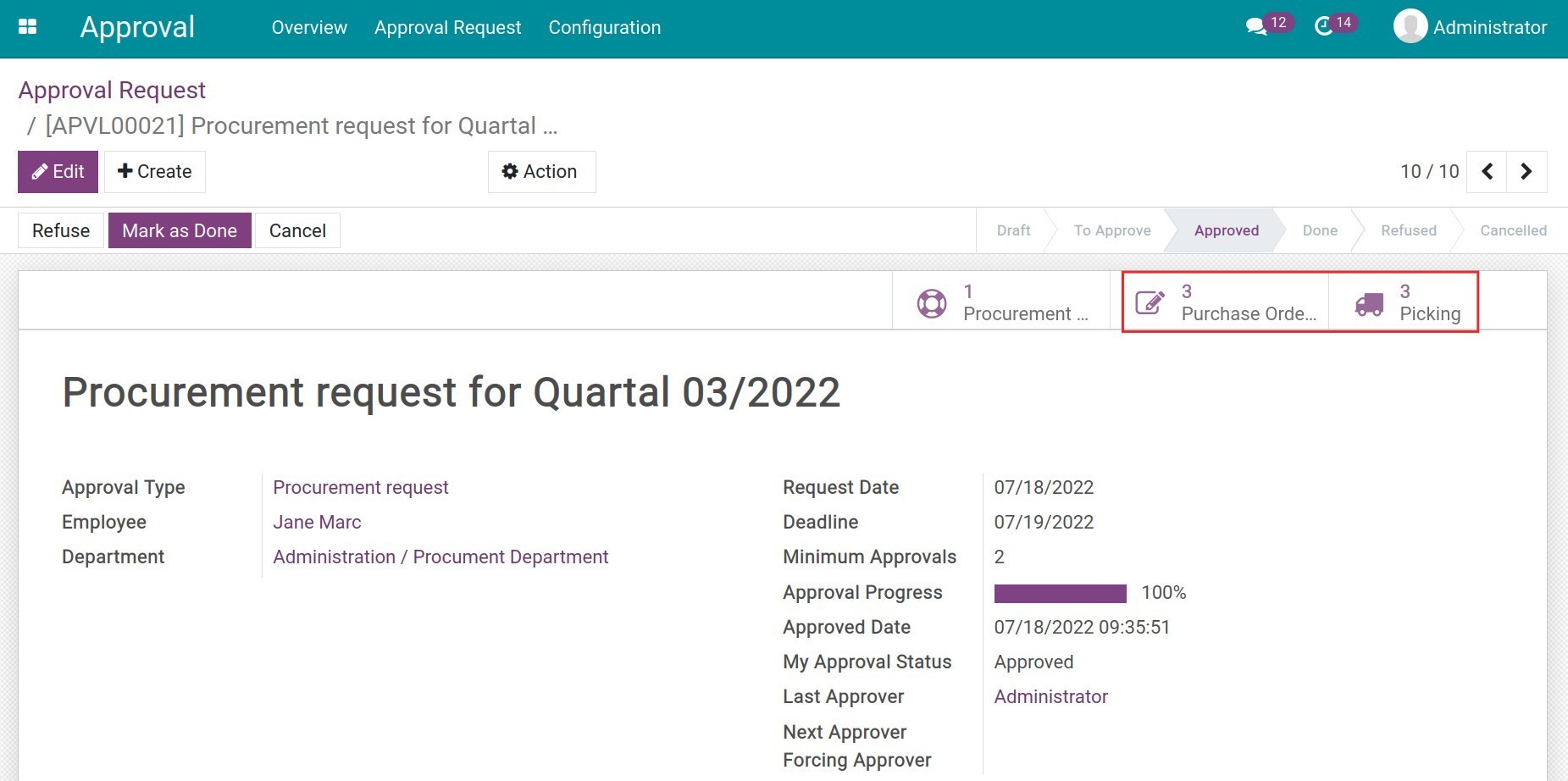The height and width of the screenshot is (781, 1568).
Task: Click the Edit button
Action: pos(58,172)
